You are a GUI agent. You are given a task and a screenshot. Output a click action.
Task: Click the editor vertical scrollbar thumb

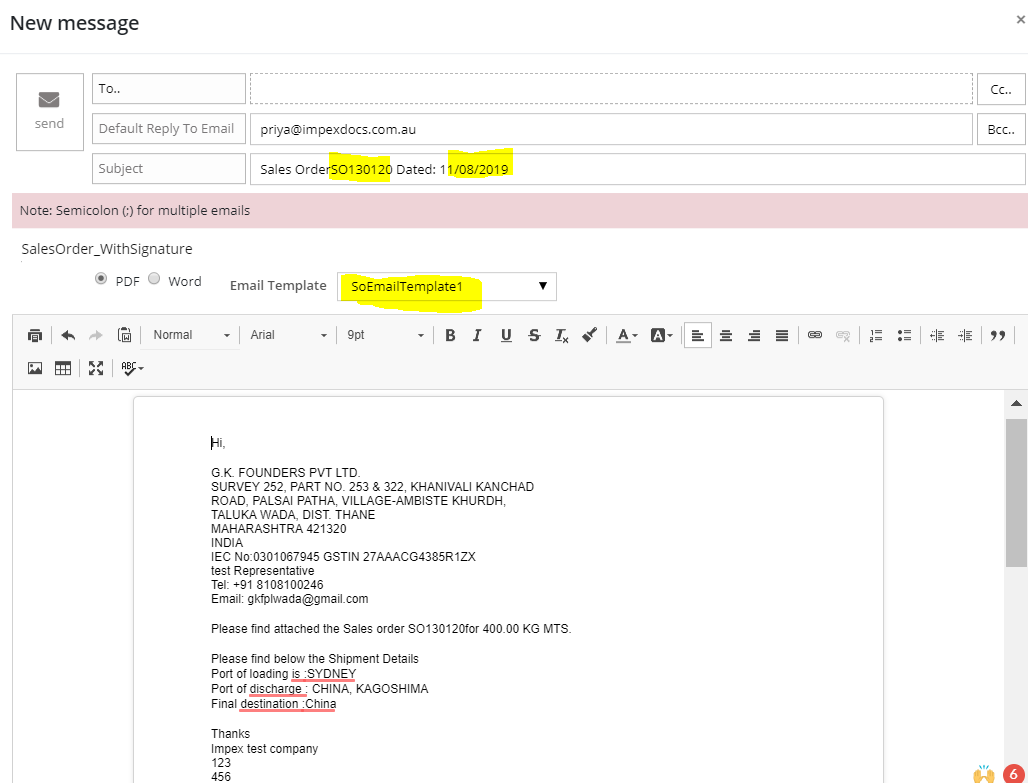point(1016,492)
